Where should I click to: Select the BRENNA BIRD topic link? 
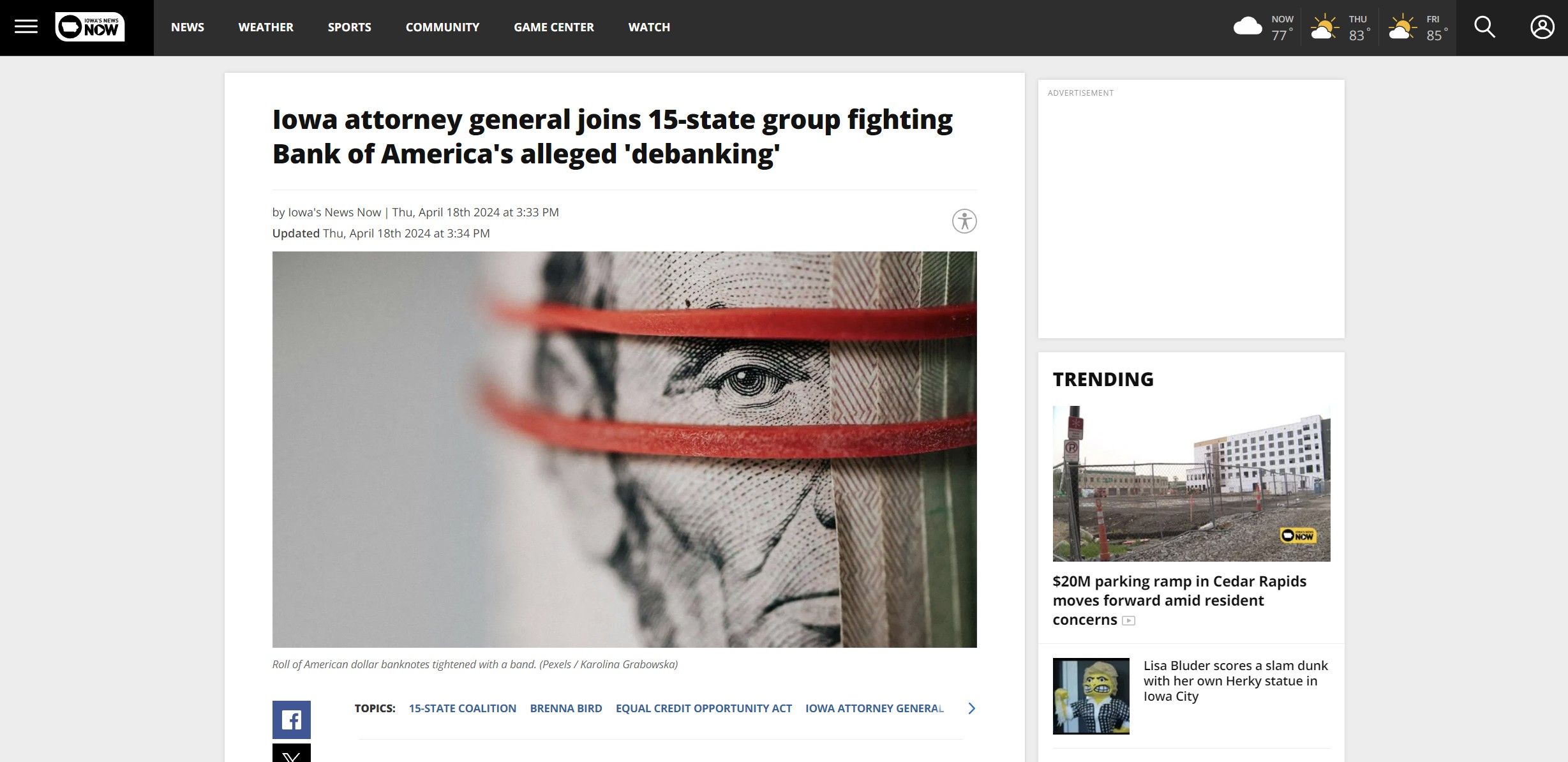566,708
